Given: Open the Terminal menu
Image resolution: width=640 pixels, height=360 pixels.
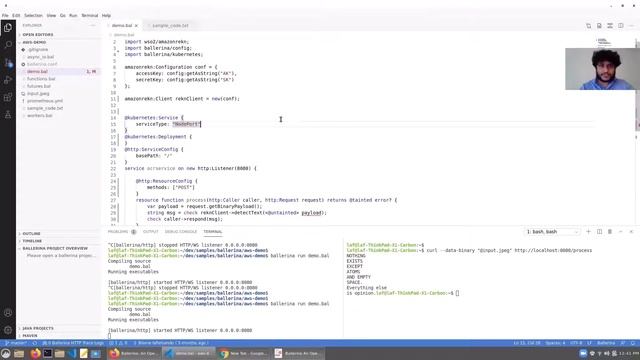Looking at the screenshot, I should (89, 16).
